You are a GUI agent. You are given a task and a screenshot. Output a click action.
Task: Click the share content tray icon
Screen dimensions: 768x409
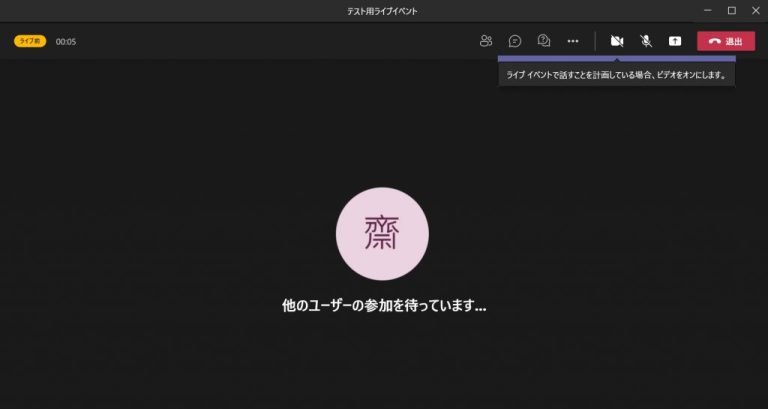click(675, 41)
